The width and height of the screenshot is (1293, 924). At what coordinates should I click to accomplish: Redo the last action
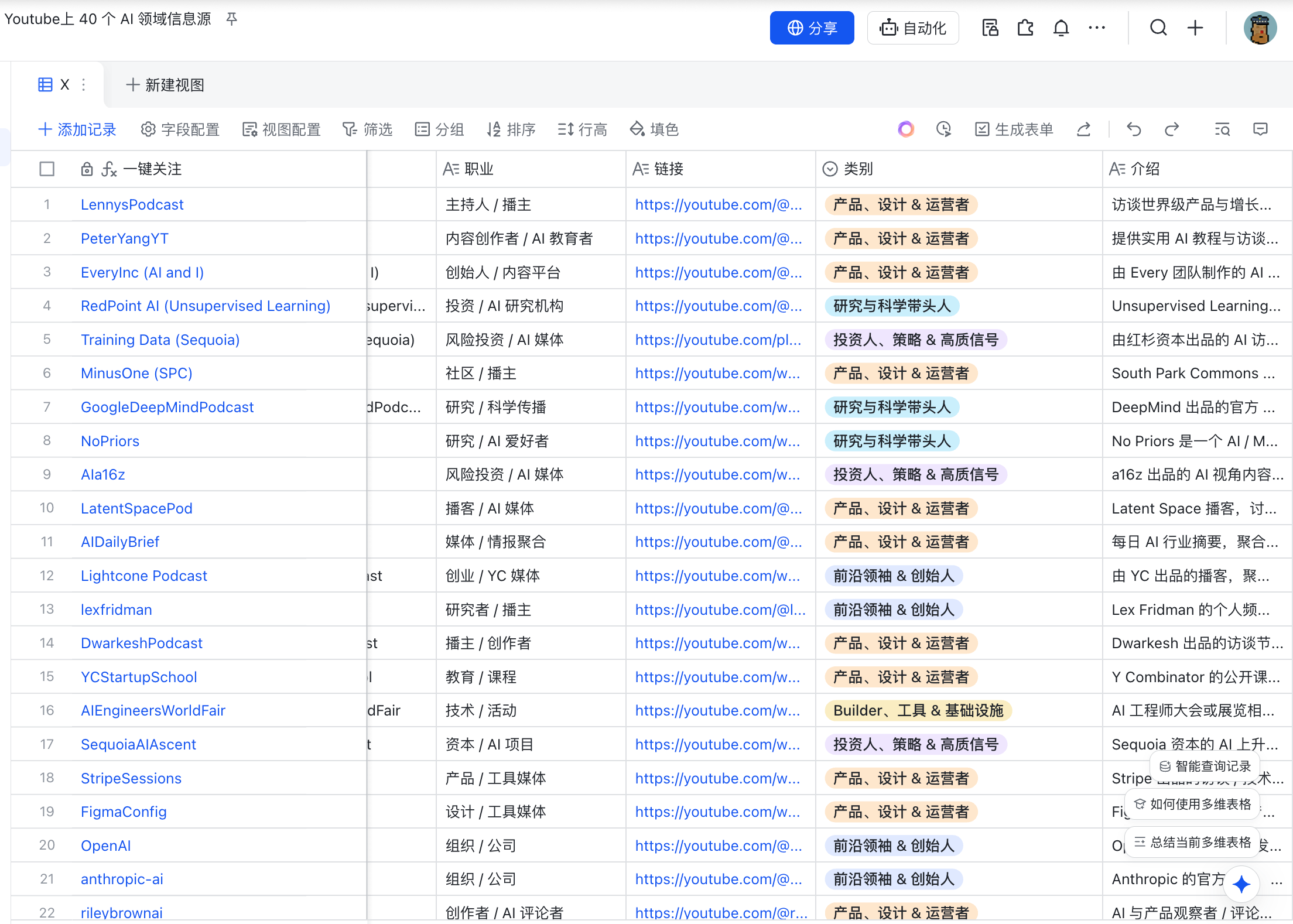coord(1172,129)
